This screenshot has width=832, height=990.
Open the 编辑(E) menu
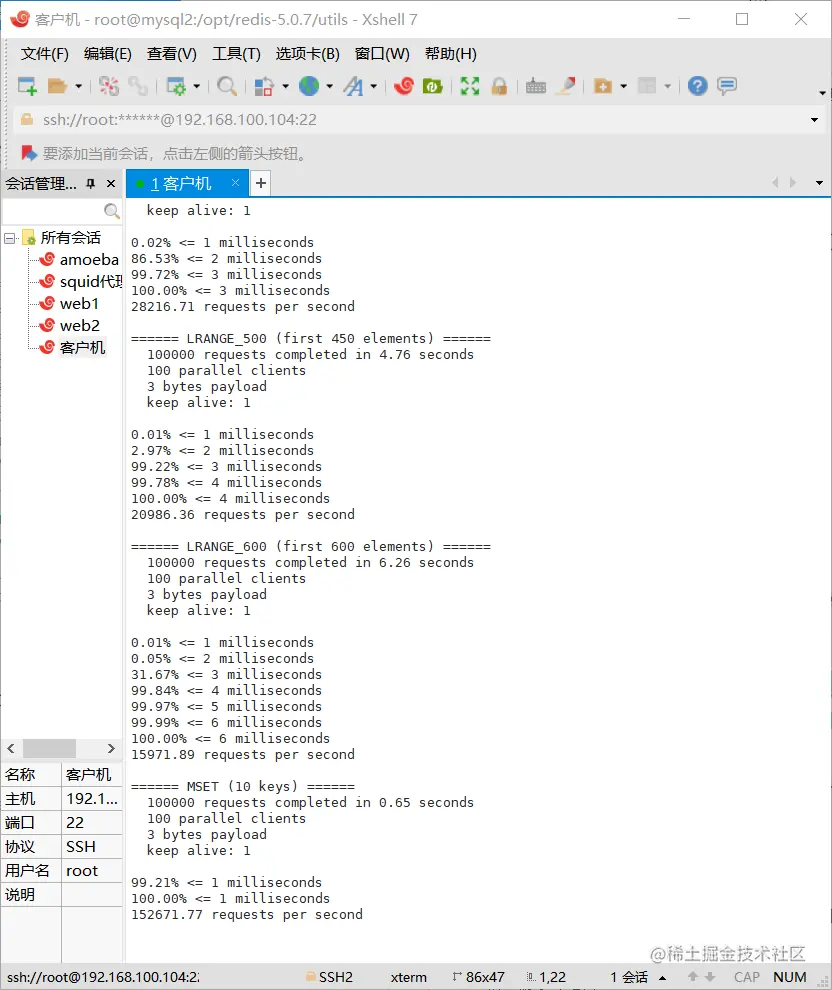click(107, 54)
